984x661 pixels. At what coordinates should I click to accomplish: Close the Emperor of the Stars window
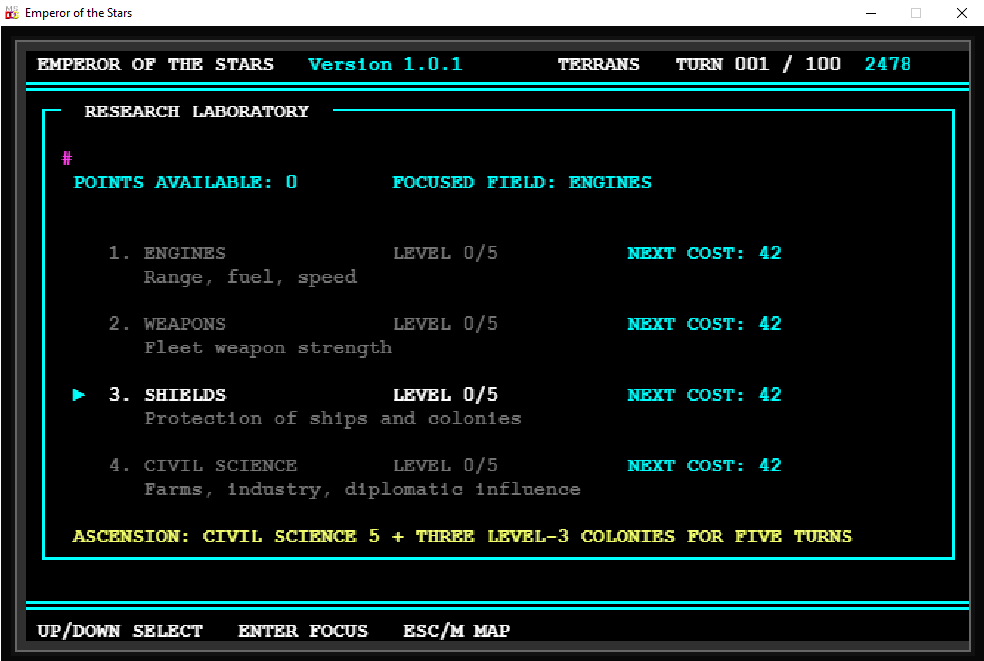tap(961, 13)
